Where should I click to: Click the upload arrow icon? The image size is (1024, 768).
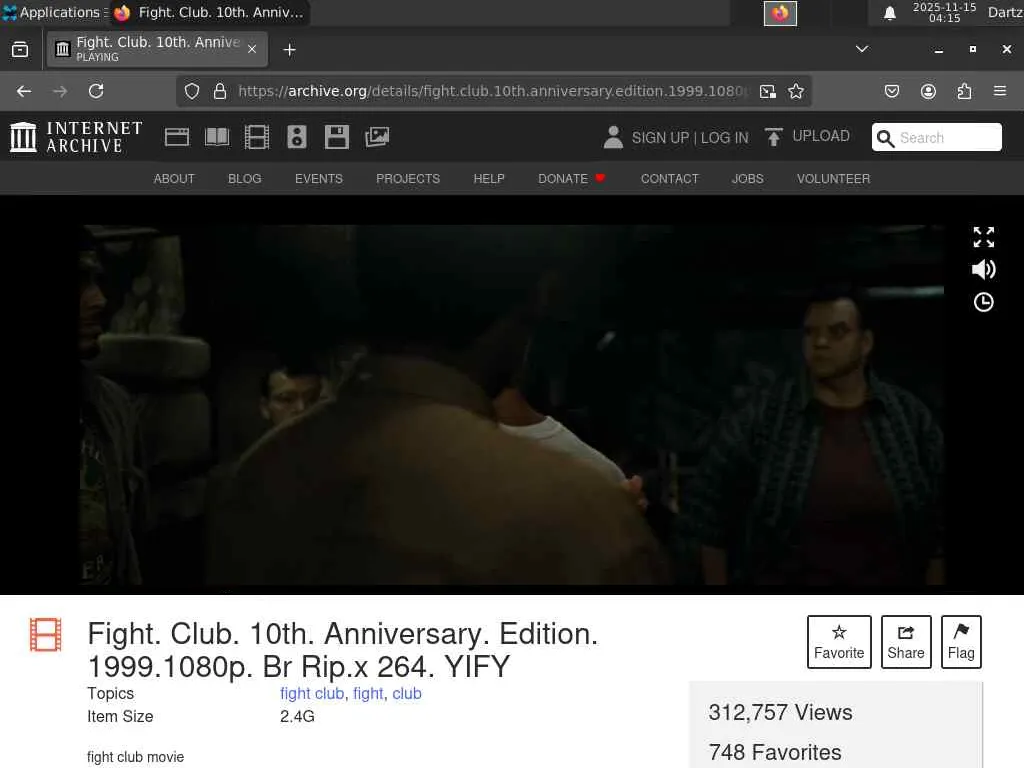click(773, 137)
